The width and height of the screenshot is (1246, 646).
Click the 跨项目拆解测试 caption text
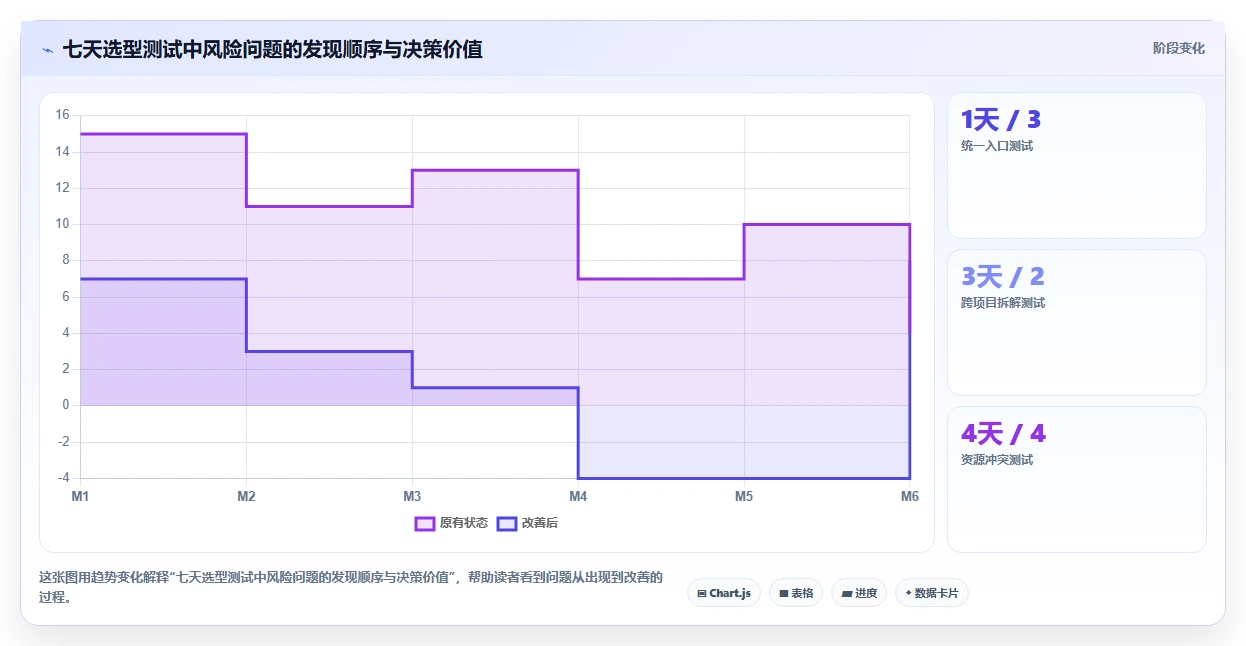click(x=1003, y=303)
